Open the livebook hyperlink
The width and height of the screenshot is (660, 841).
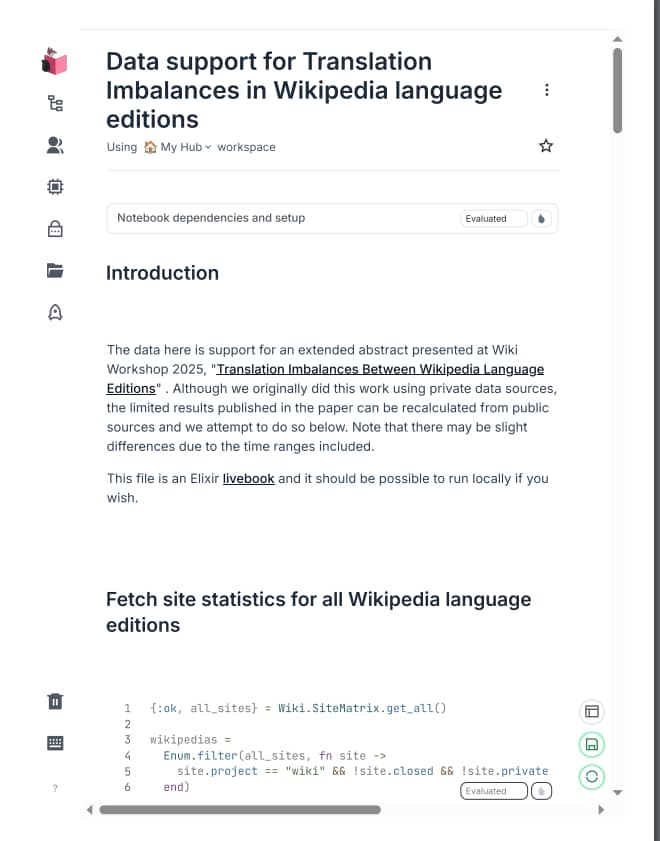(248, 478)
